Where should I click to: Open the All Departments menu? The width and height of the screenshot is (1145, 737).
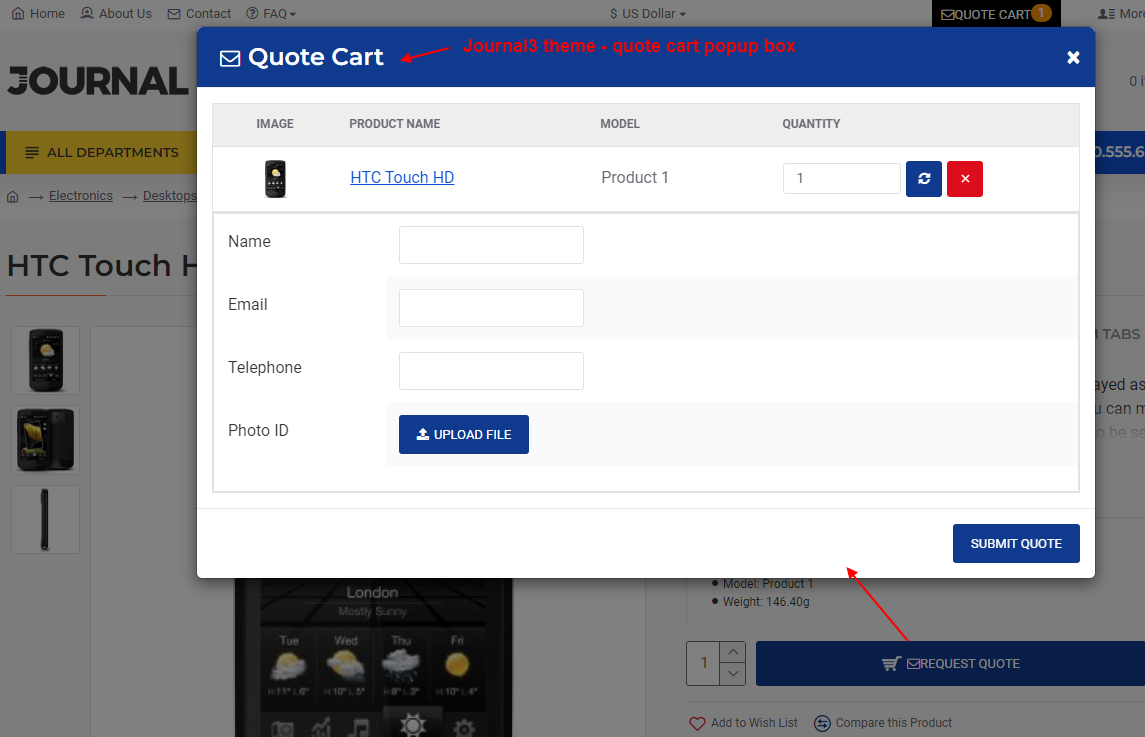102,153
